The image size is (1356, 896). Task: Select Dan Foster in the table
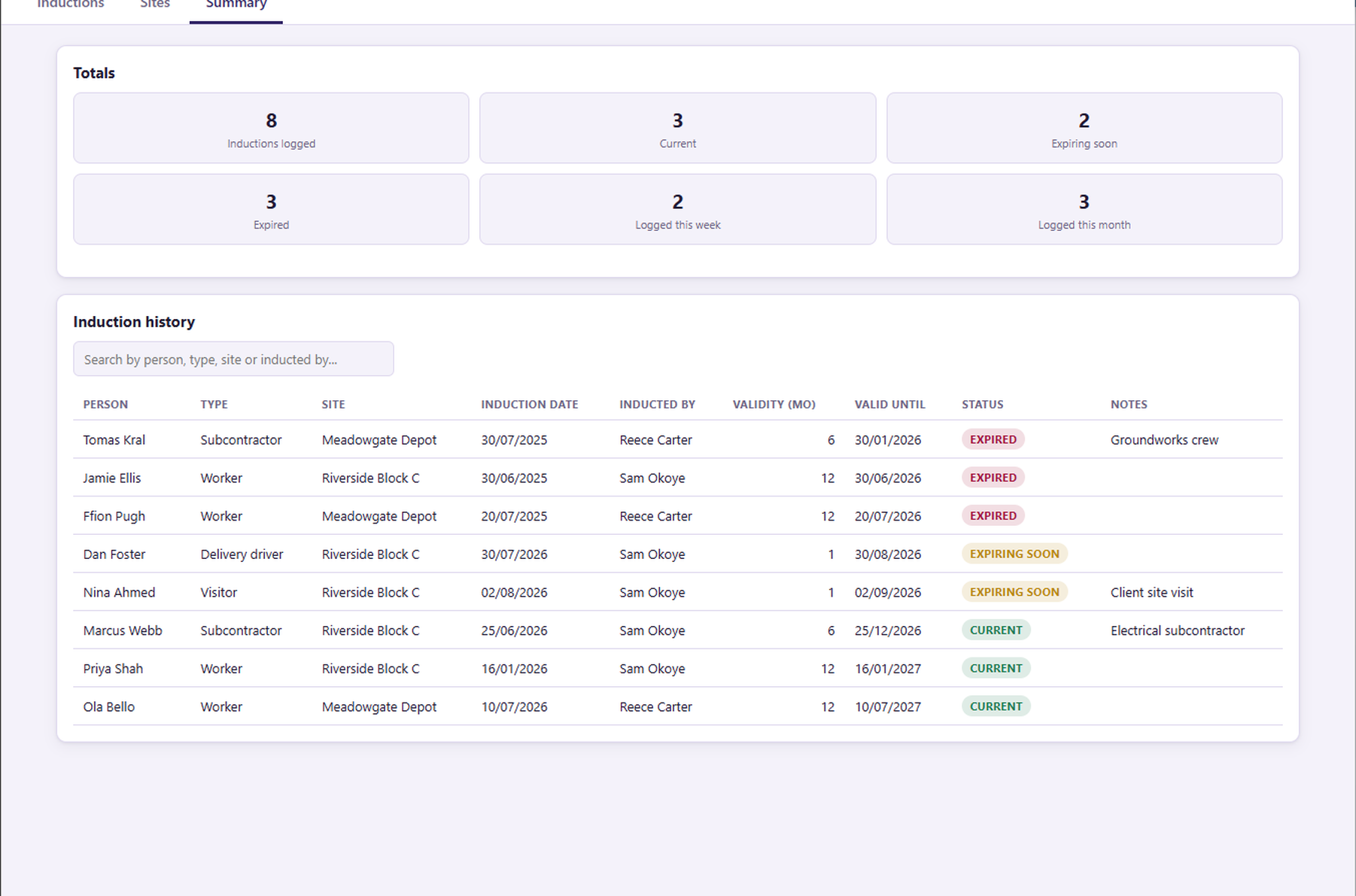[114, 554]
